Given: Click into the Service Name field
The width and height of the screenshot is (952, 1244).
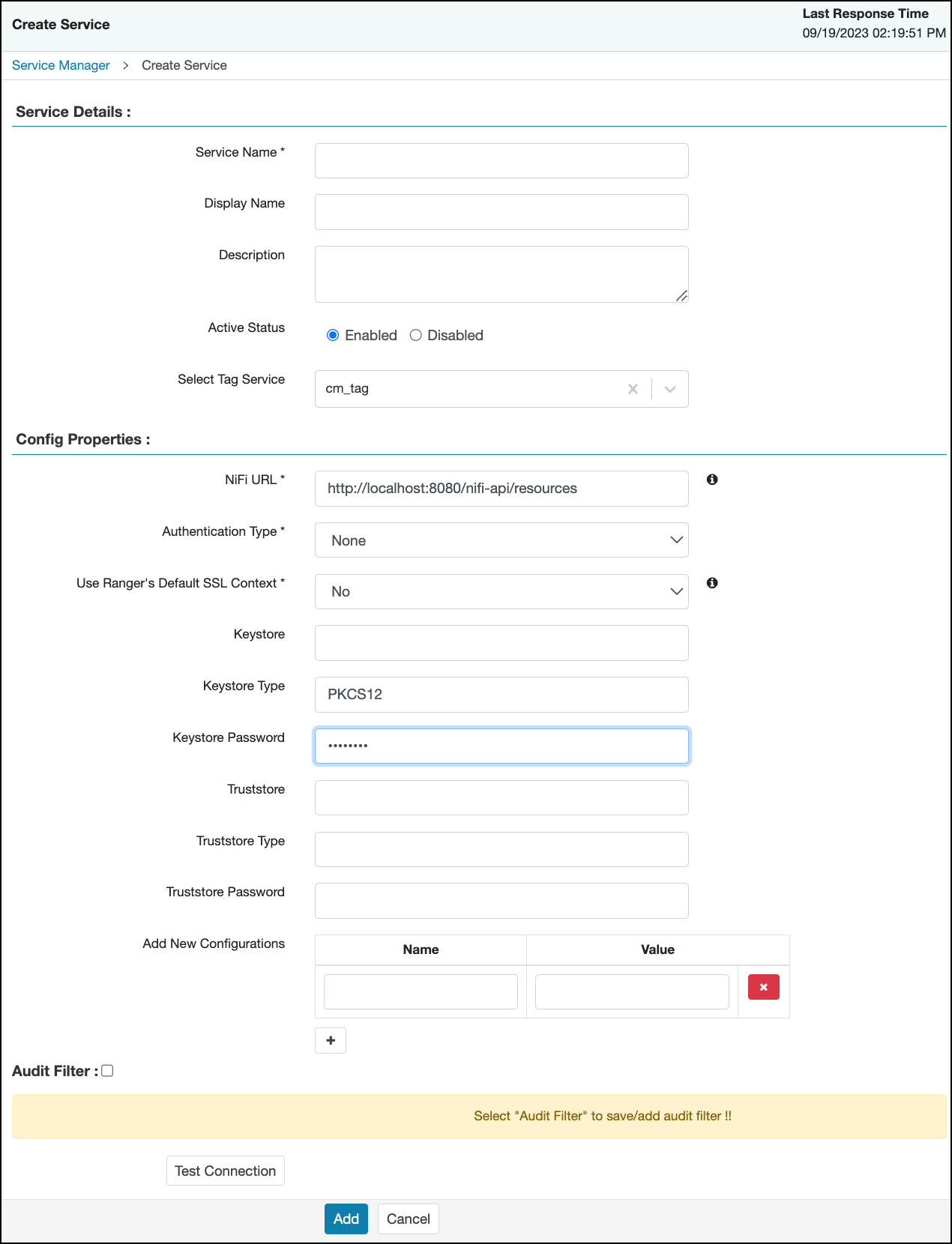Looking at the screenshot, I should coord(501,161).
